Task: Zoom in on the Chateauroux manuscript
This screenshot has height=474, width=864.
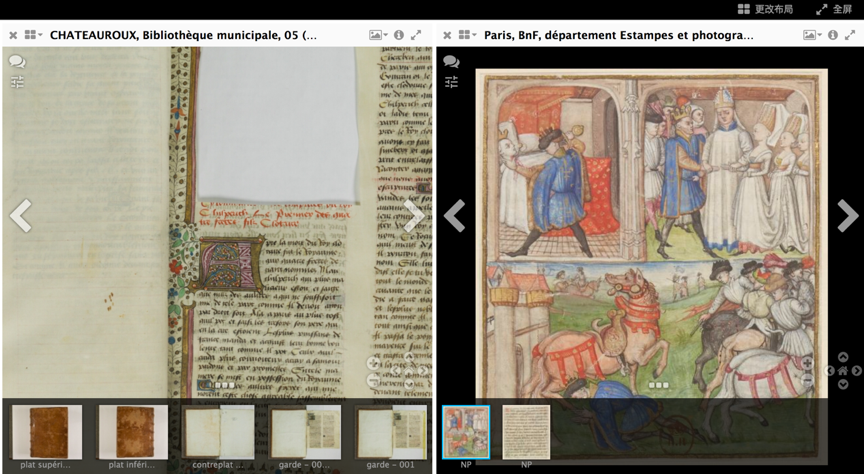Action: point(373,363)
